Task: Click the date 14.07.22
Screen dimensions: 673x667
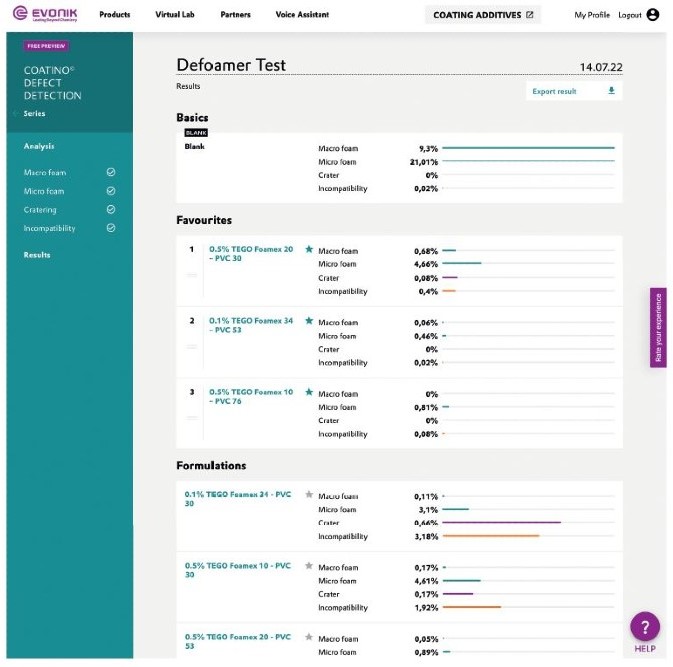Action: (x=601, y=67)
